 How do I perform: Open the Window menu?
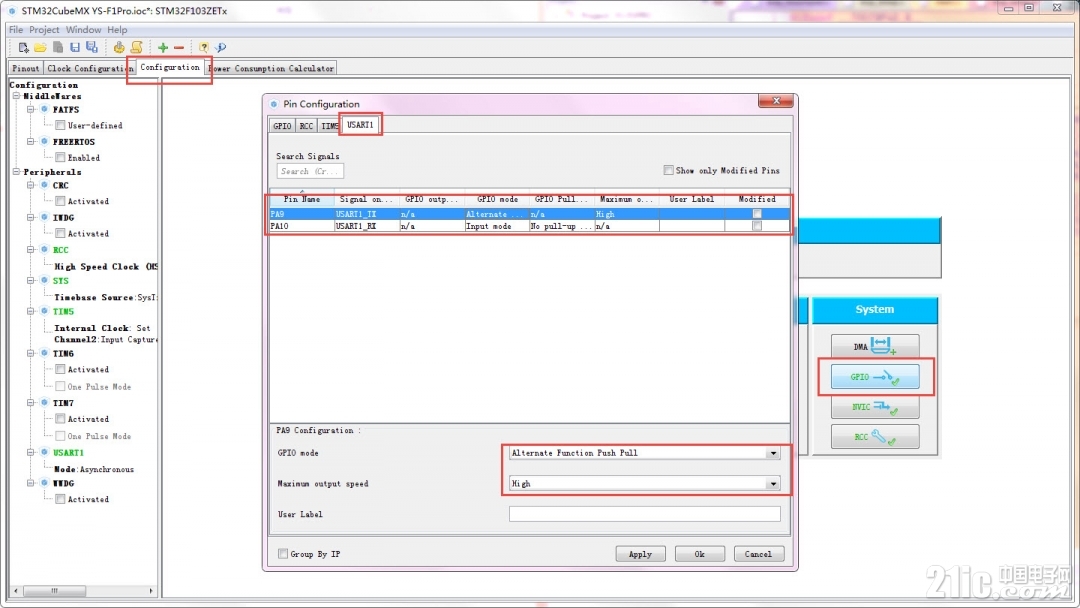[x=83, y=30]
